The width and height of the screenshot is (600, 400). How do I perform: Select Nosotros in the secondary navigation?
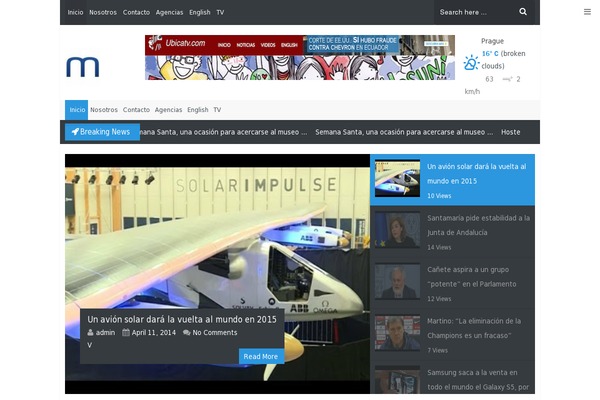(104, 110)
